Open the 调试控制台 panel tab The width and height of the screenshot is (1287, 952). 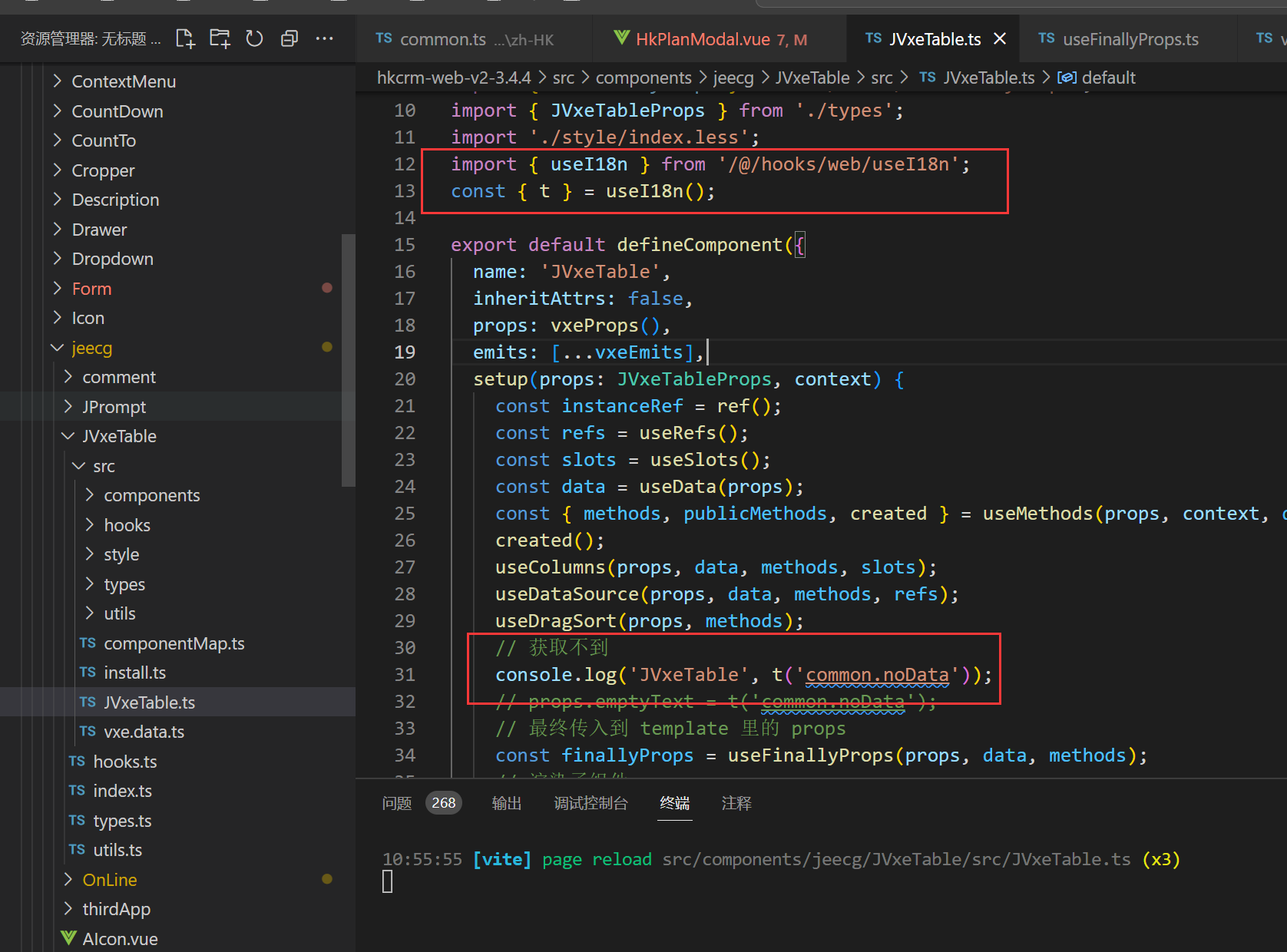[591, 802]
